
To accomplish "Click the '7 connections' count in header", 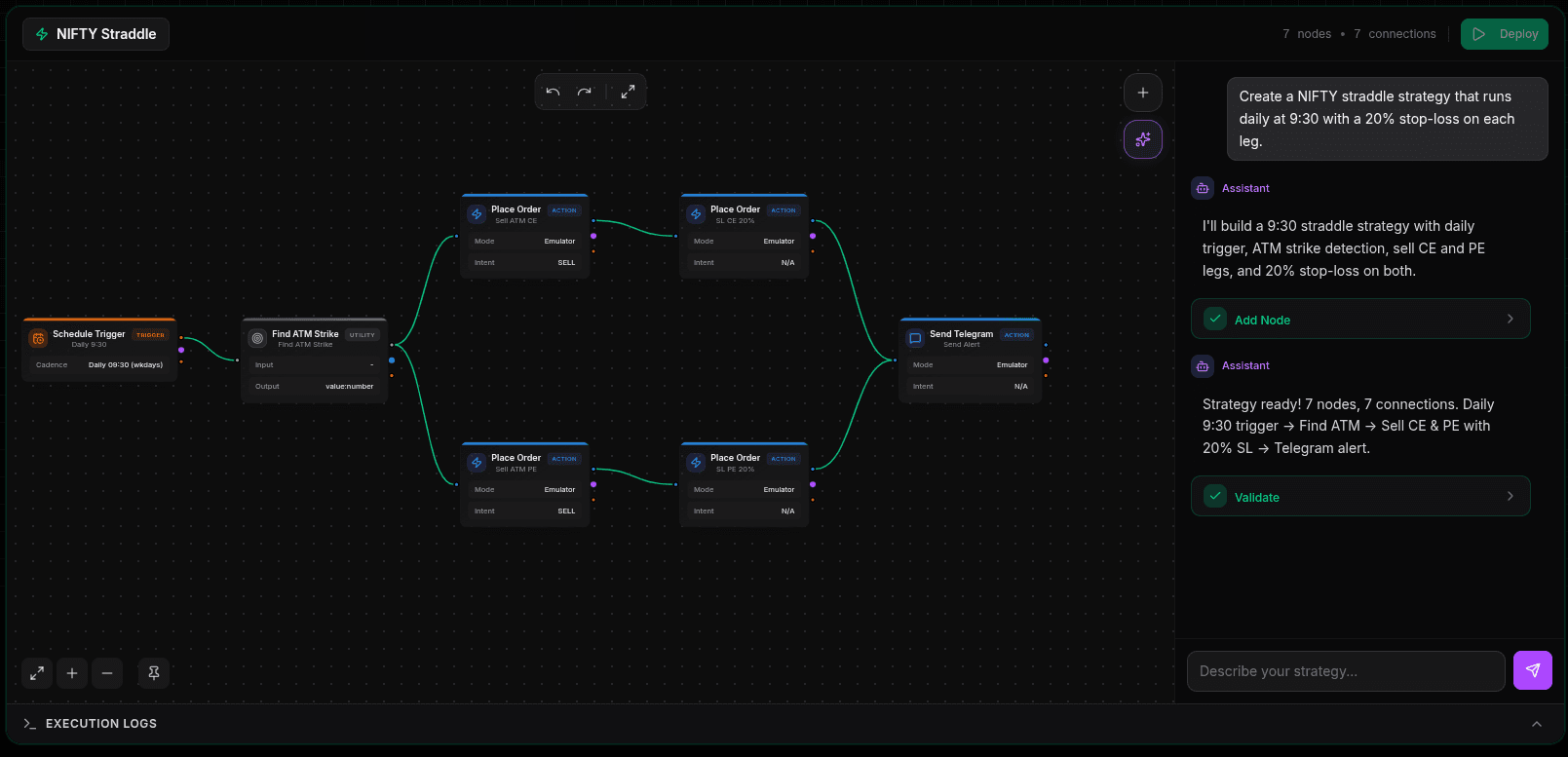I will coord(1395,34).
